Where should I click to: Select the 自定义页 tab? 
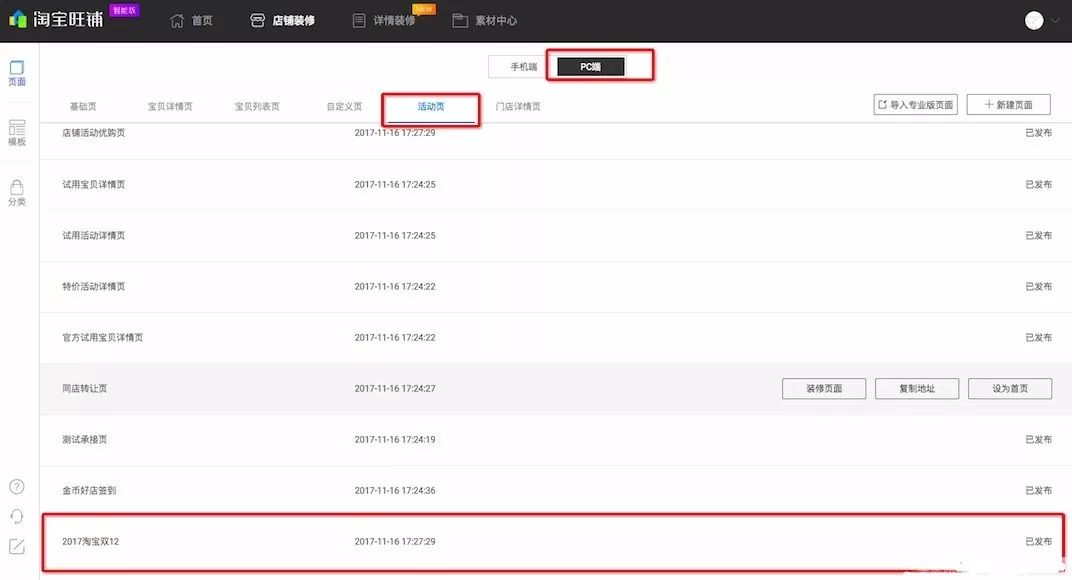[x=344, y=106]
